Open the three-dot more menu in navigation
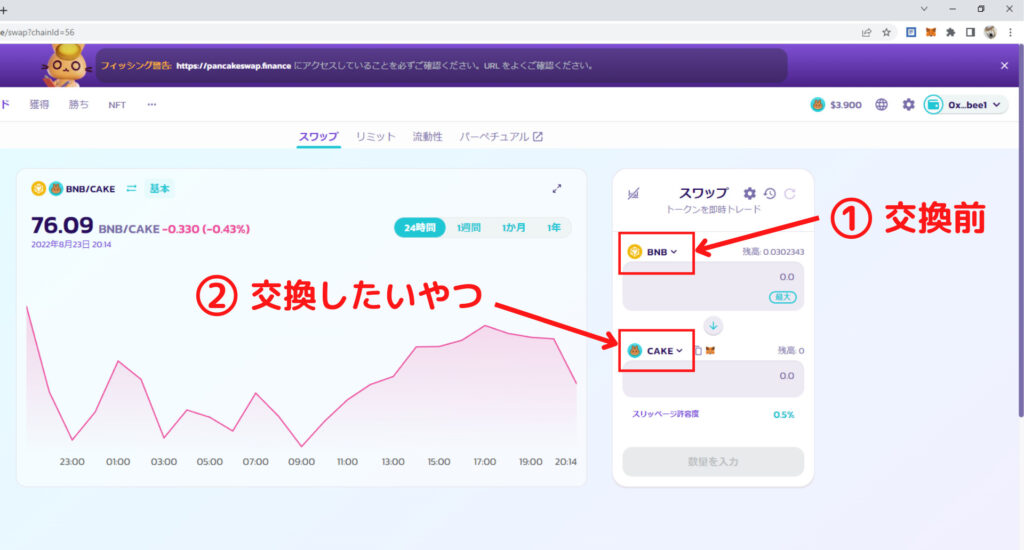 point(152,105)
